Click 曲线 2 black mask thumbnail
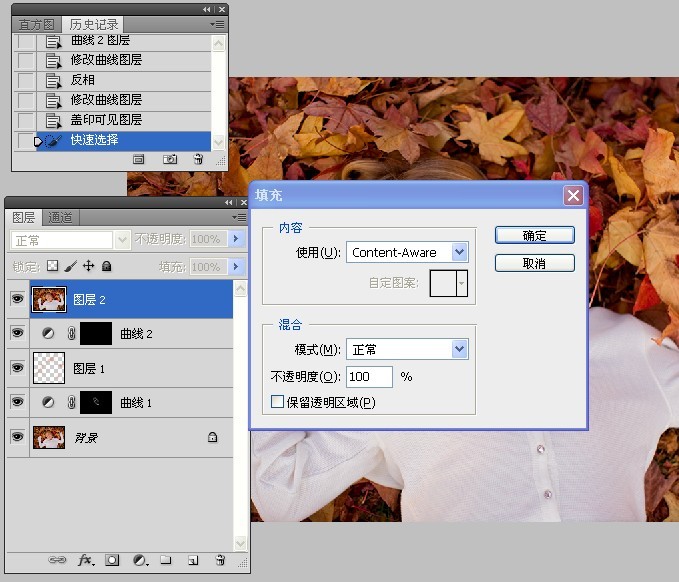Viewport: 679px width, 582px height. coord(96,333)
